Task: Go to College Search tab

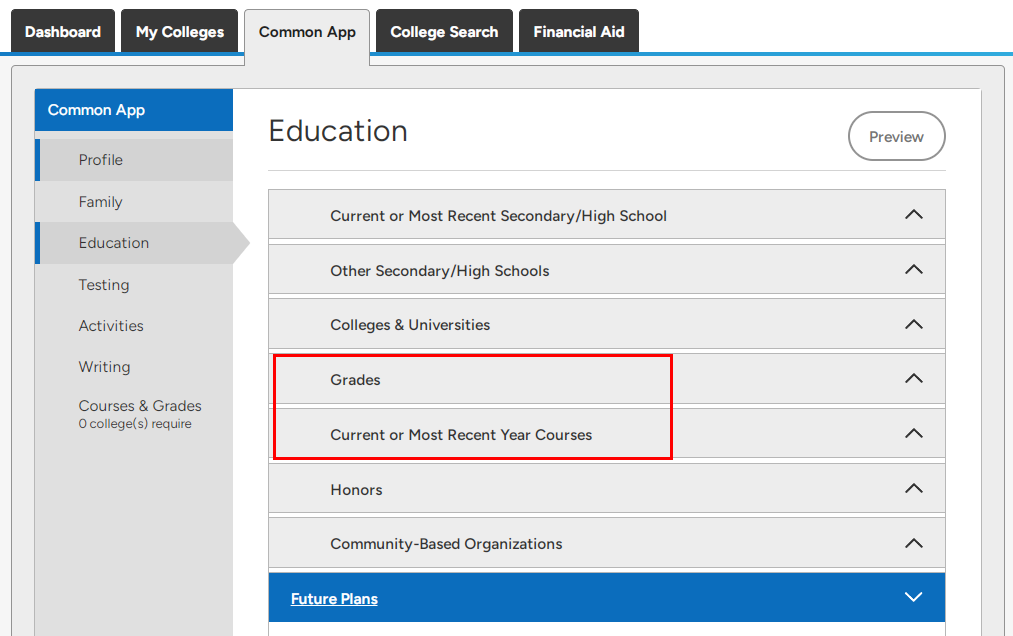Action: tap(444, 31)
